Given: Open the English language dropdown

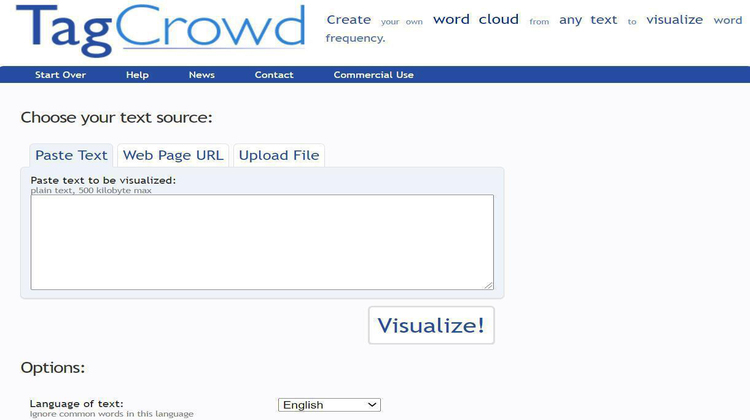Looking at the screenshot, I should coord(329,405).
